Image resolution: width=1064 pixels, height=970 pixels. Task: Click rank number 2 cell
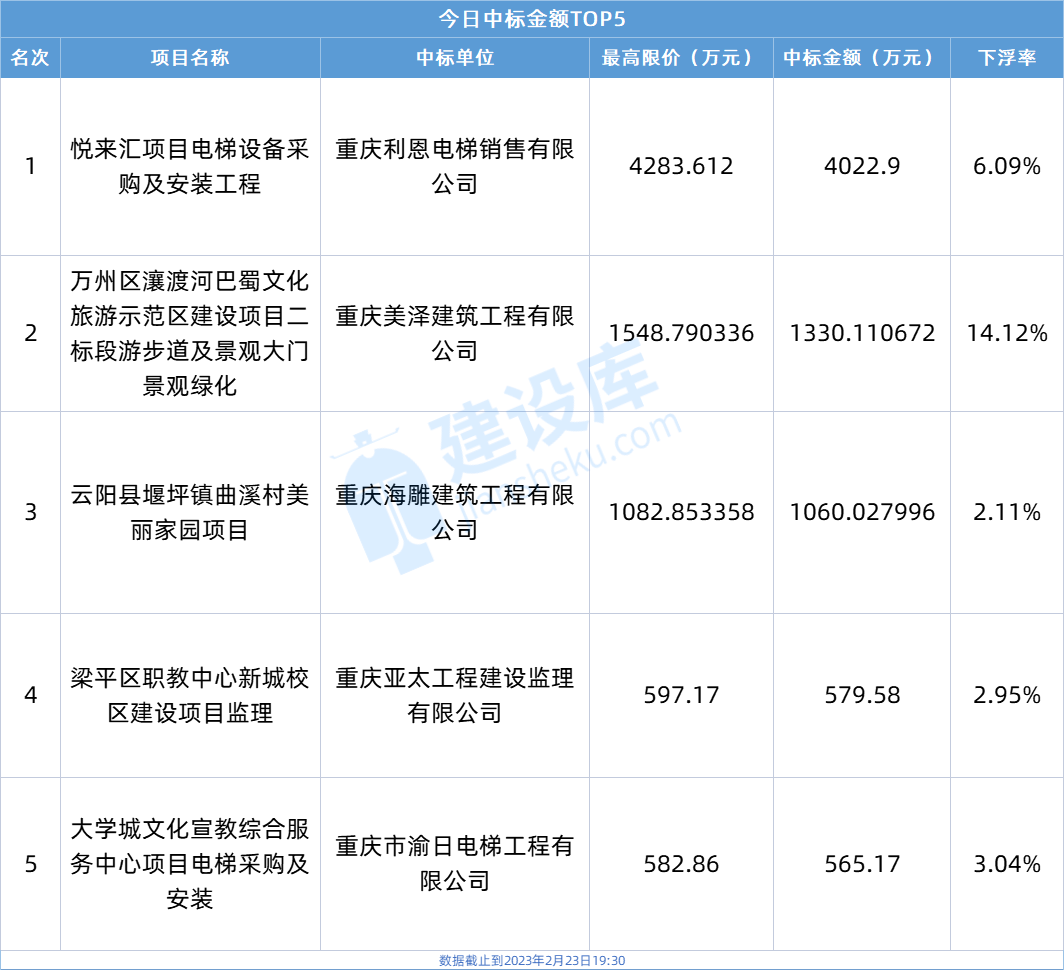pos(31,333)
